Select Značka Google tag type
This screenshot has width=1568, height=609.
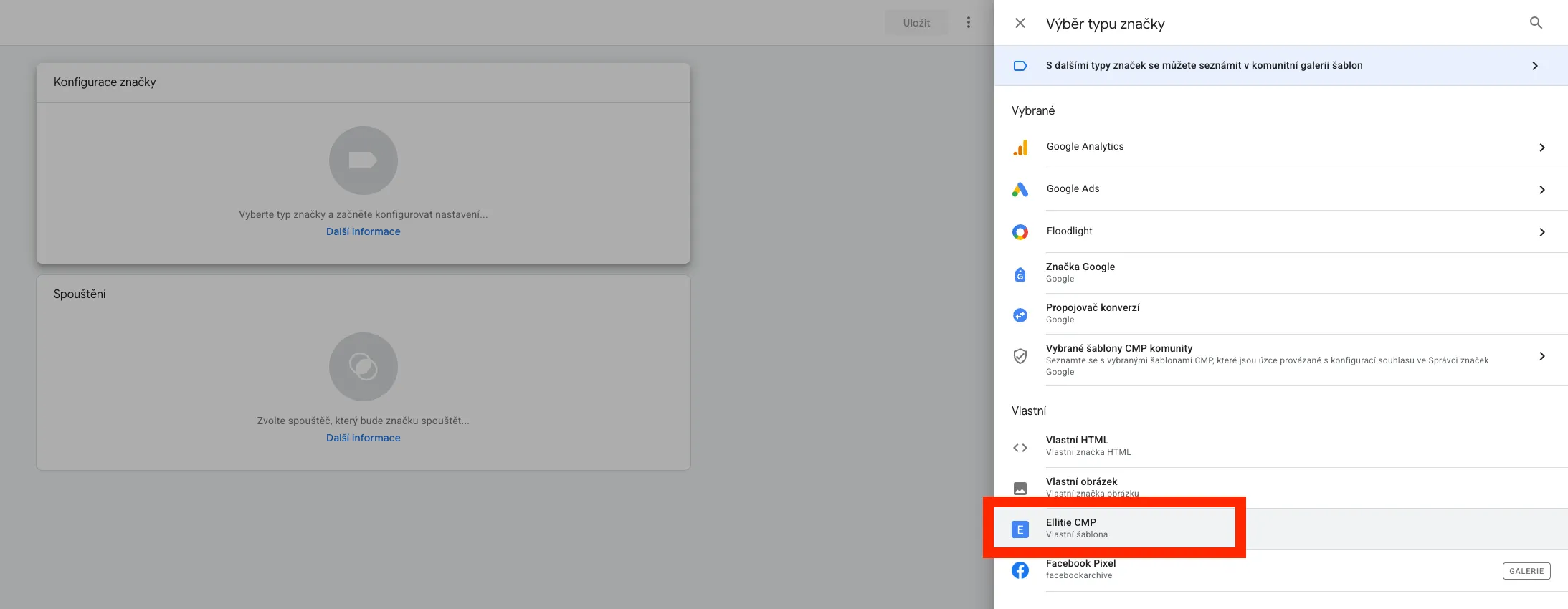click(1281, 273)
